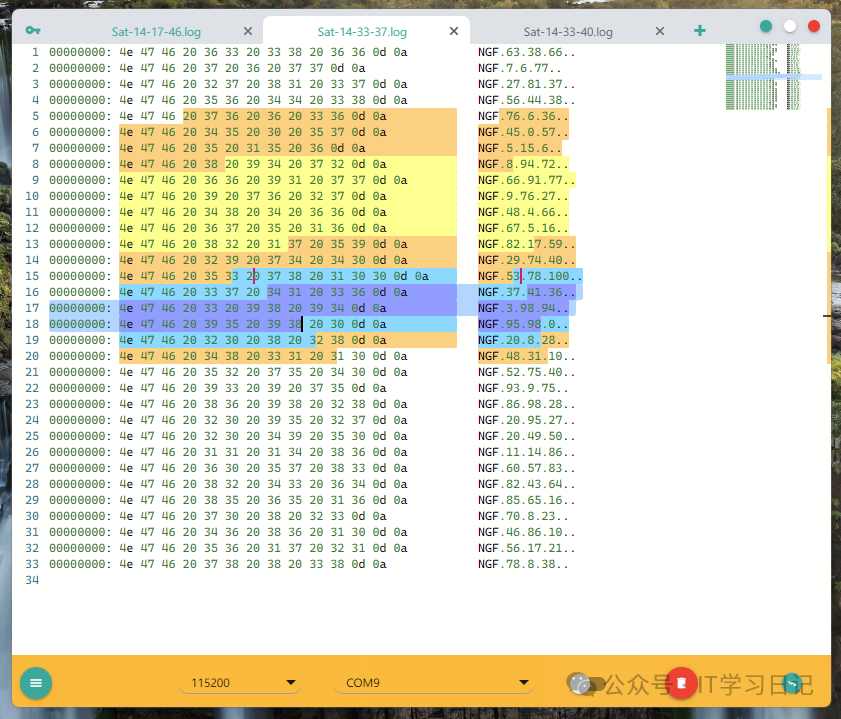841x719 pixels.
Task: Switch to the Sat-14-33-40.log tab
Action: pyautogui.click(x=567, y=32)
